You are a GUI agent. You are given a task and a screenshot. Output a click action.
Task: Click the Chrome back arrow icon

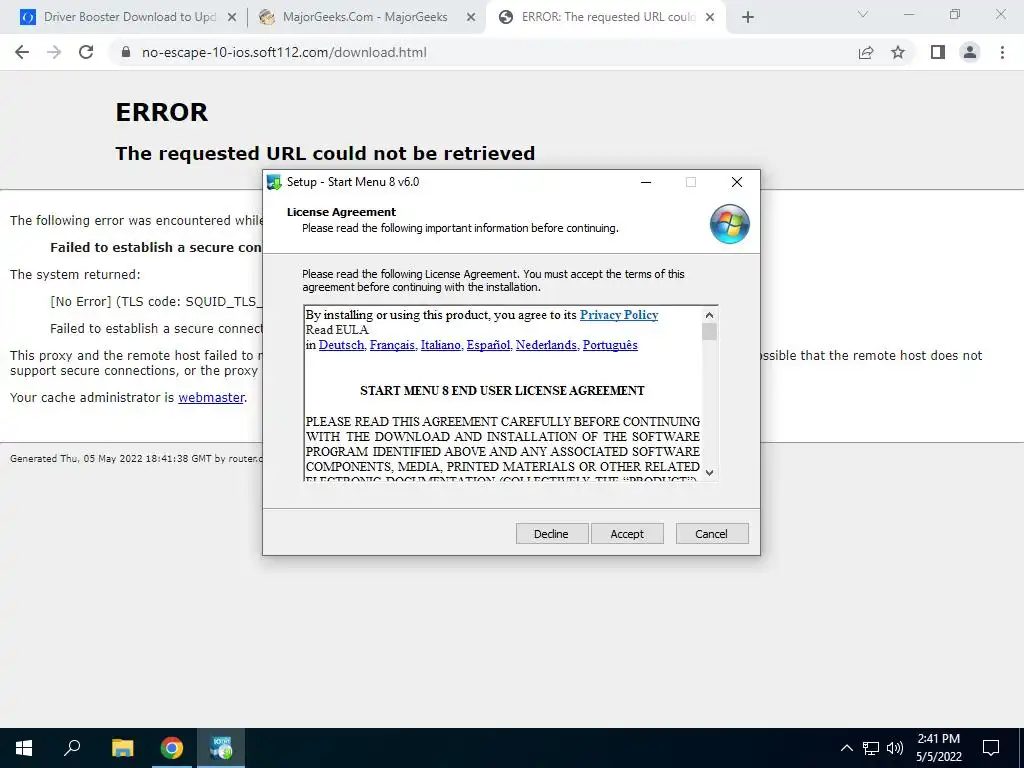tap(22, 52)
